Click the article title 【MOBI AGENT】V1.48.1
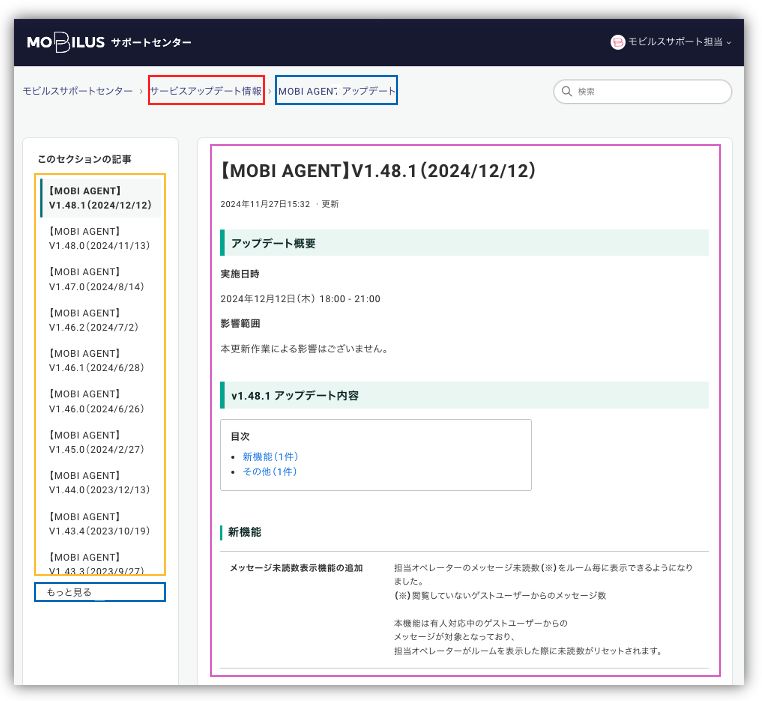 coord(378,171)
